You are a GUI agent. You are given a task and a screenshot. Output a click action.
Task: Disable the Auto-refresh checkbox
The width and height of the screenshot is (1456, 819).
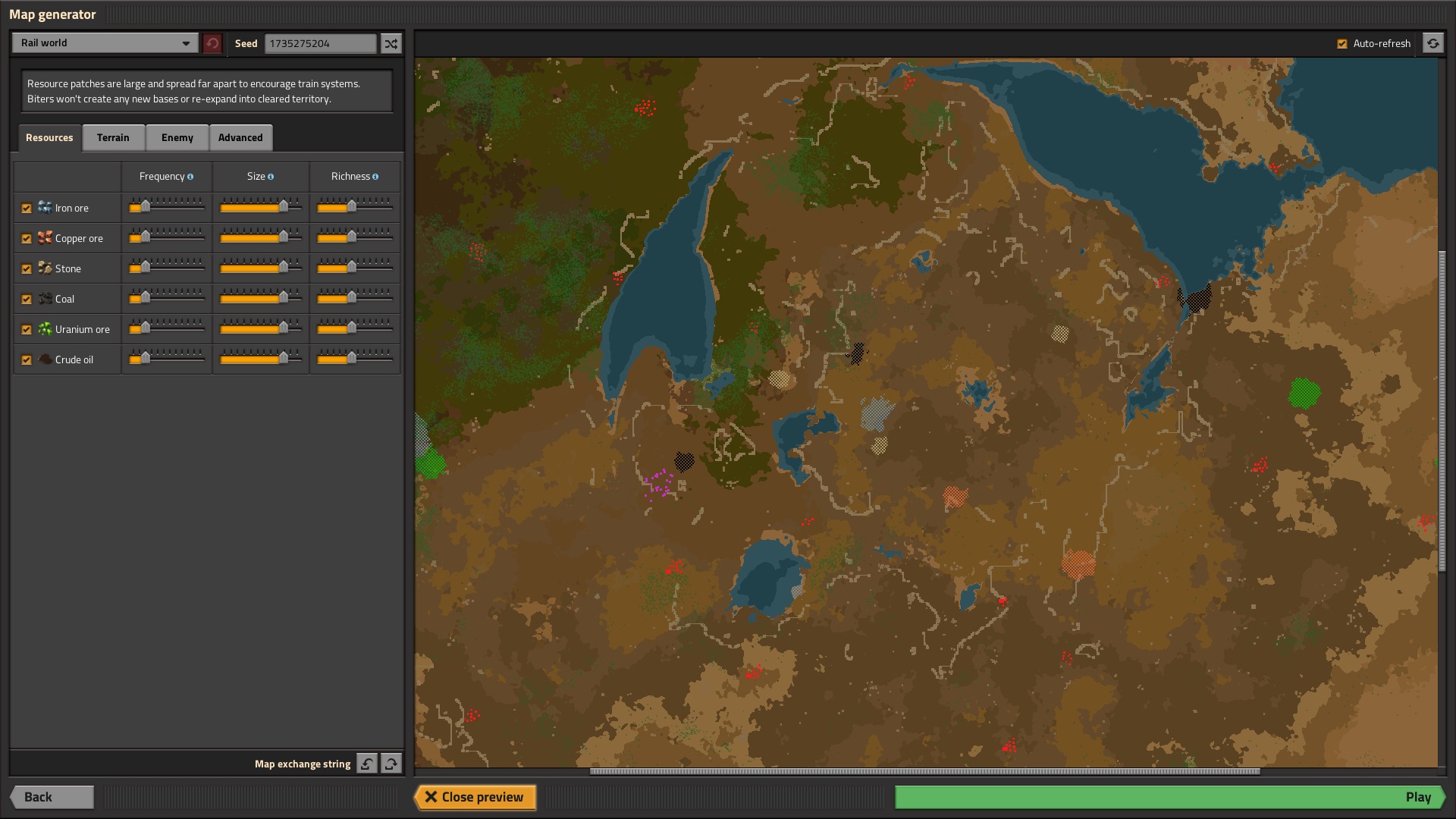(x=1342, y=44)
